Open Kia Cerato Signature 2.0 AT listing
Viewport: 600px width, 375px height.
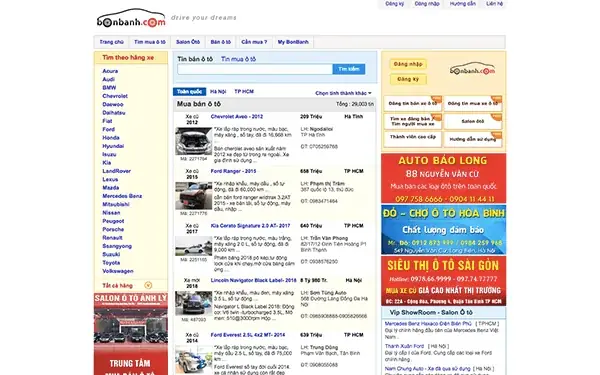pyautogui.click(x=250, y=226)
